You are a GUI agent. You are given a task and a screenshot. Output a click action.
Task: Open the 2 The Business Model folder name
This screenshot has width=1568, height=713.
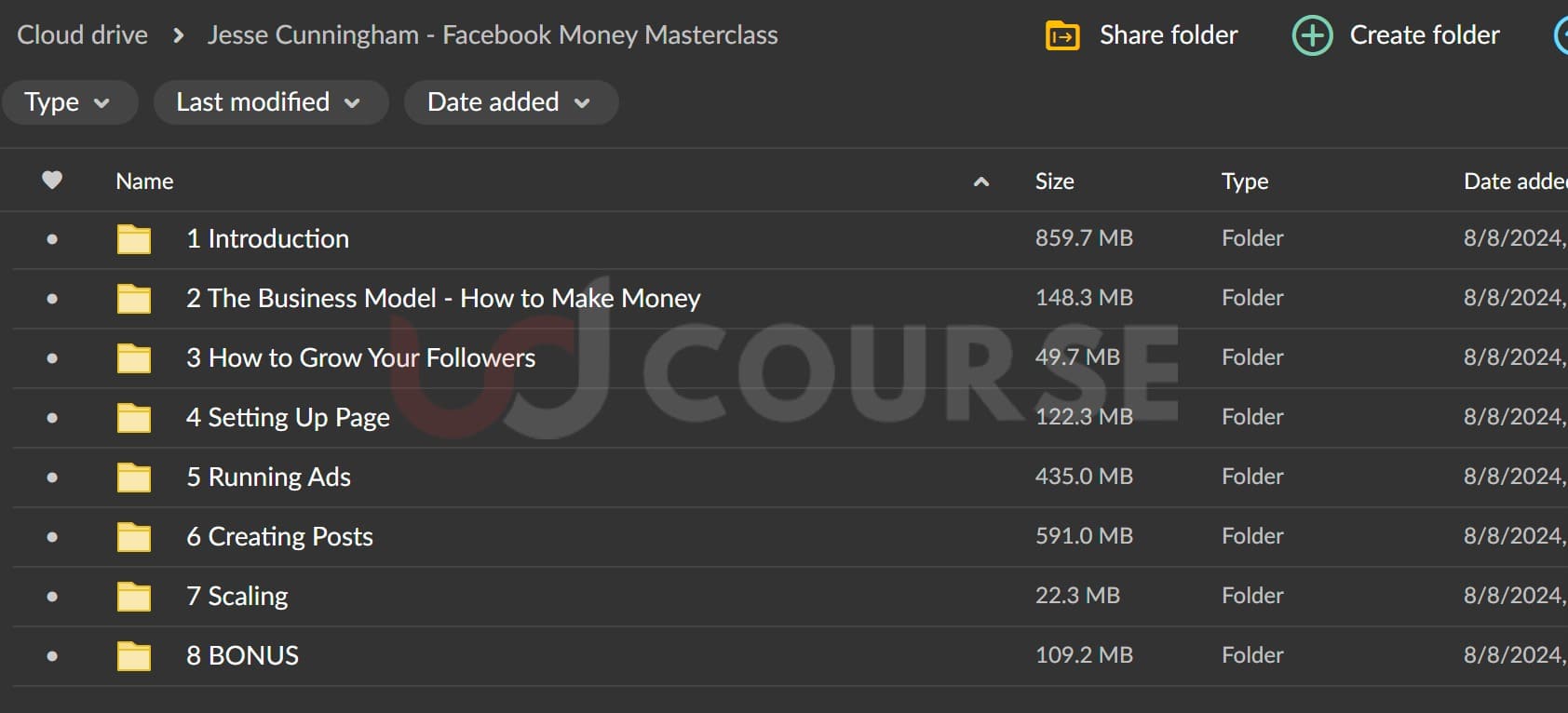coord(443,299)
